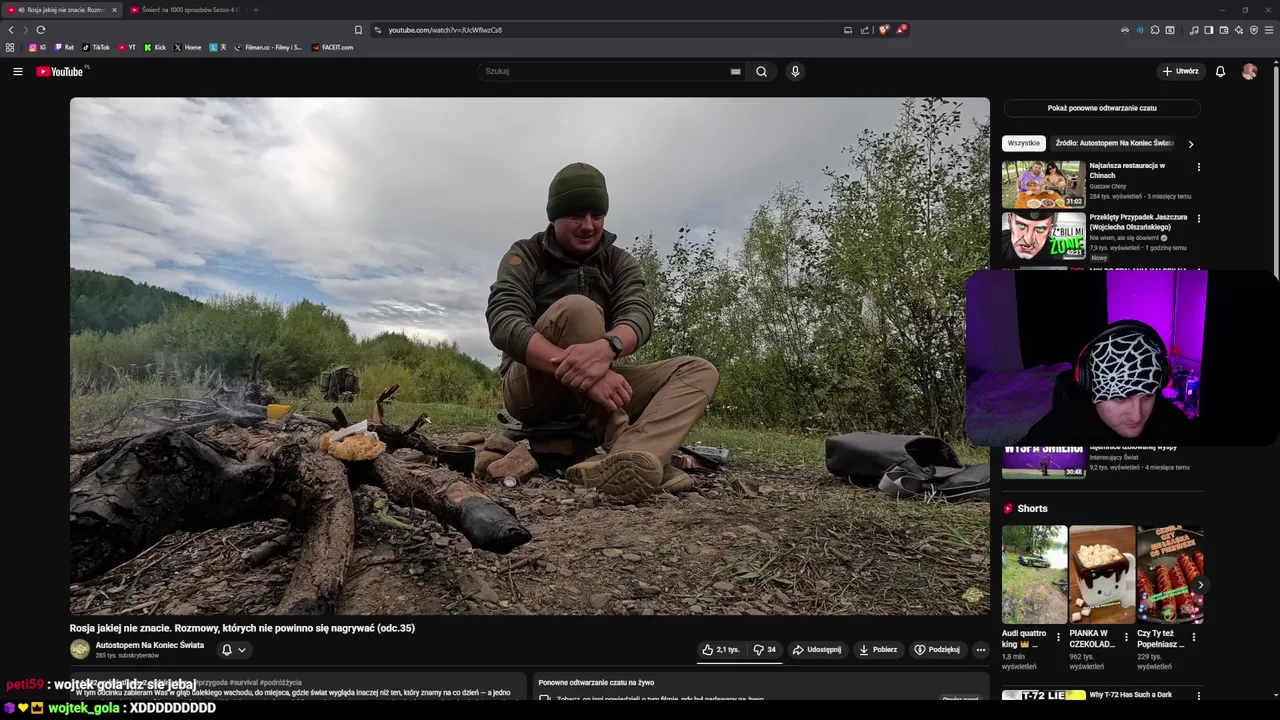Click Pokaż ponowne odtwarzanie czatu button
This screenshot has height=720, width=1280.
(x=1102, y=108)
